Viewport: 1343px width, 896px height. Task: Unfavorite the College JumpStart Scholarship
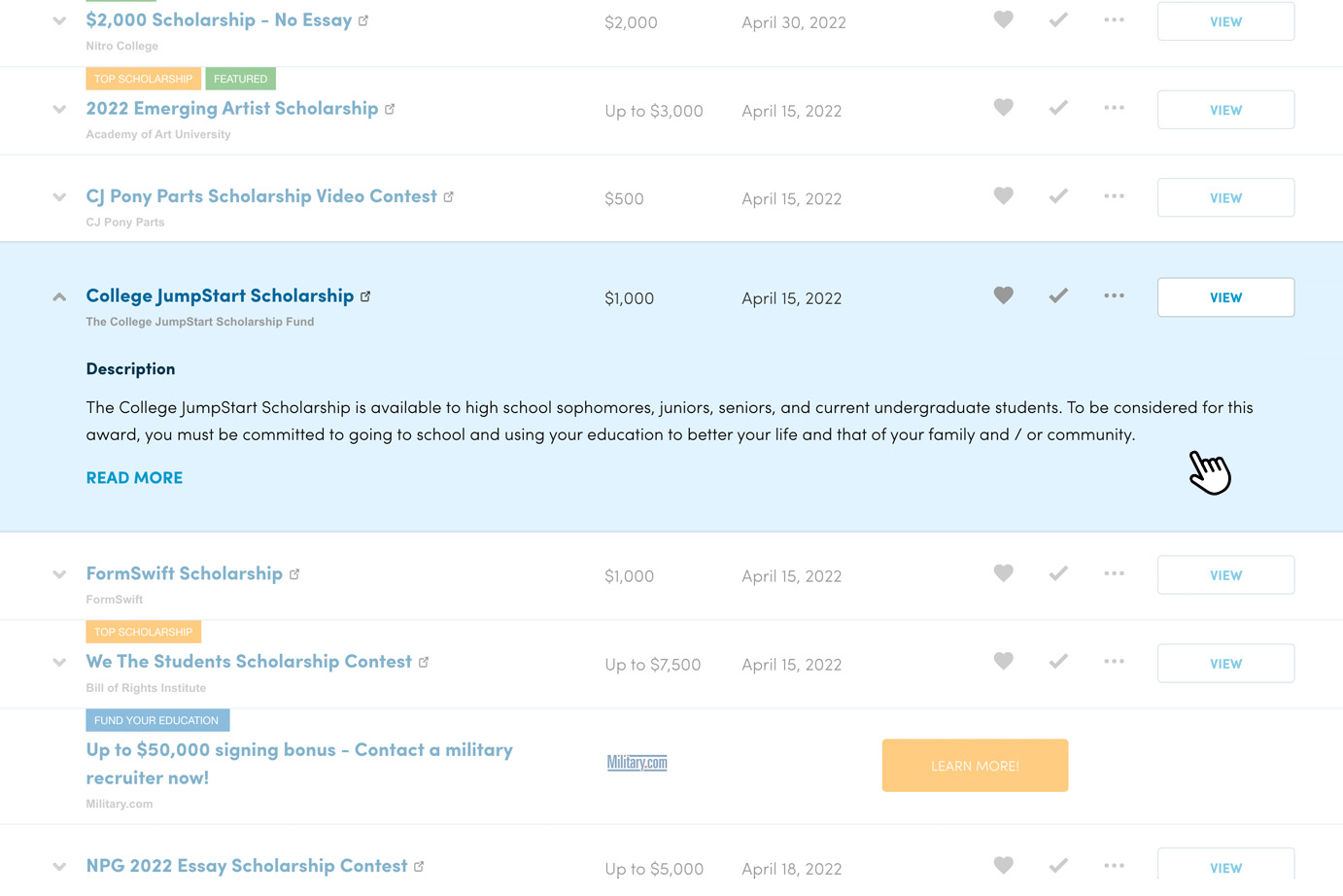pyautogui.click(x=1003, y=294)
